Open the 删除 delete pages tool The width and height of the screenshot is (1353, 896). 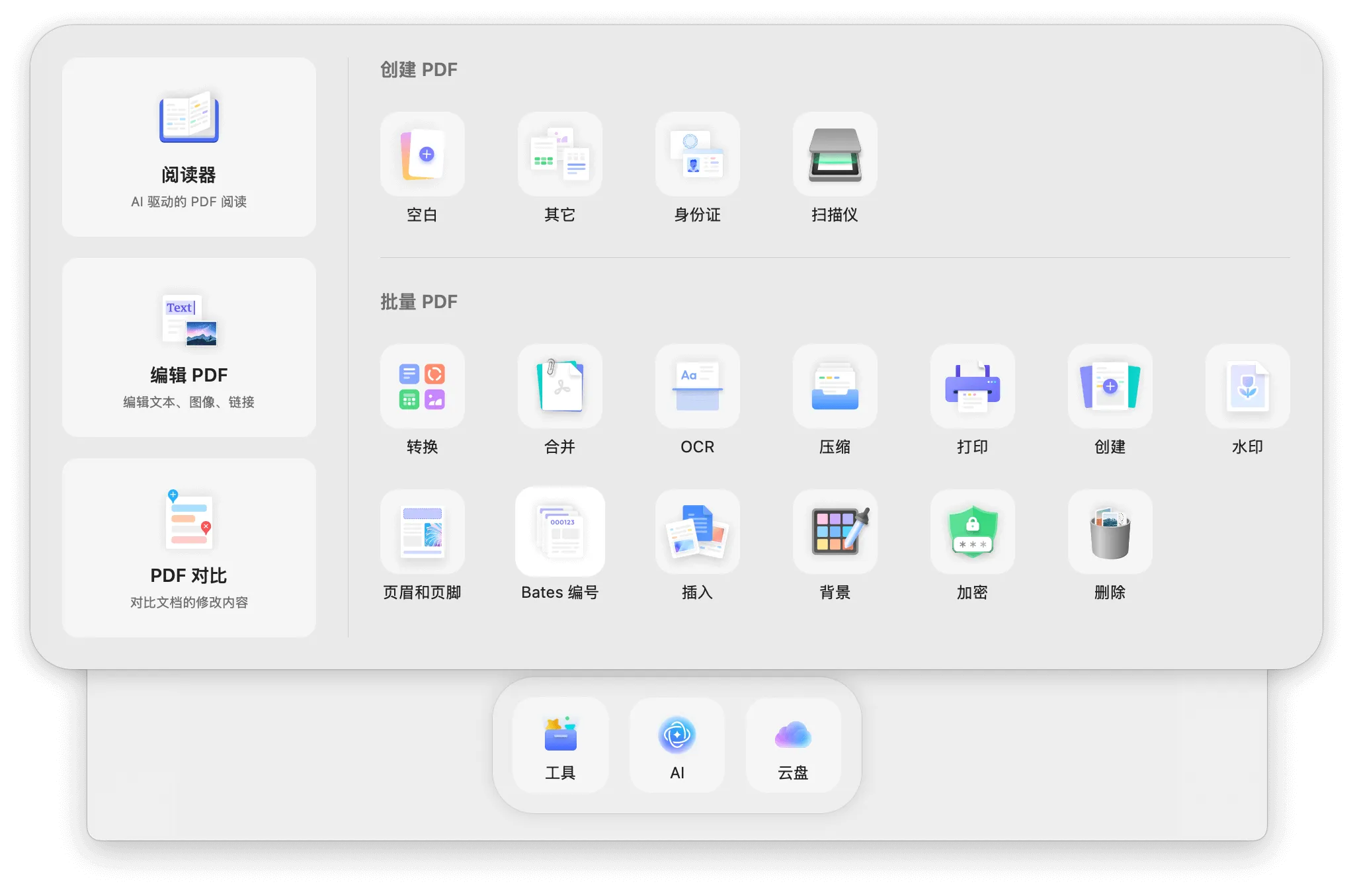tap(1110, 533)
